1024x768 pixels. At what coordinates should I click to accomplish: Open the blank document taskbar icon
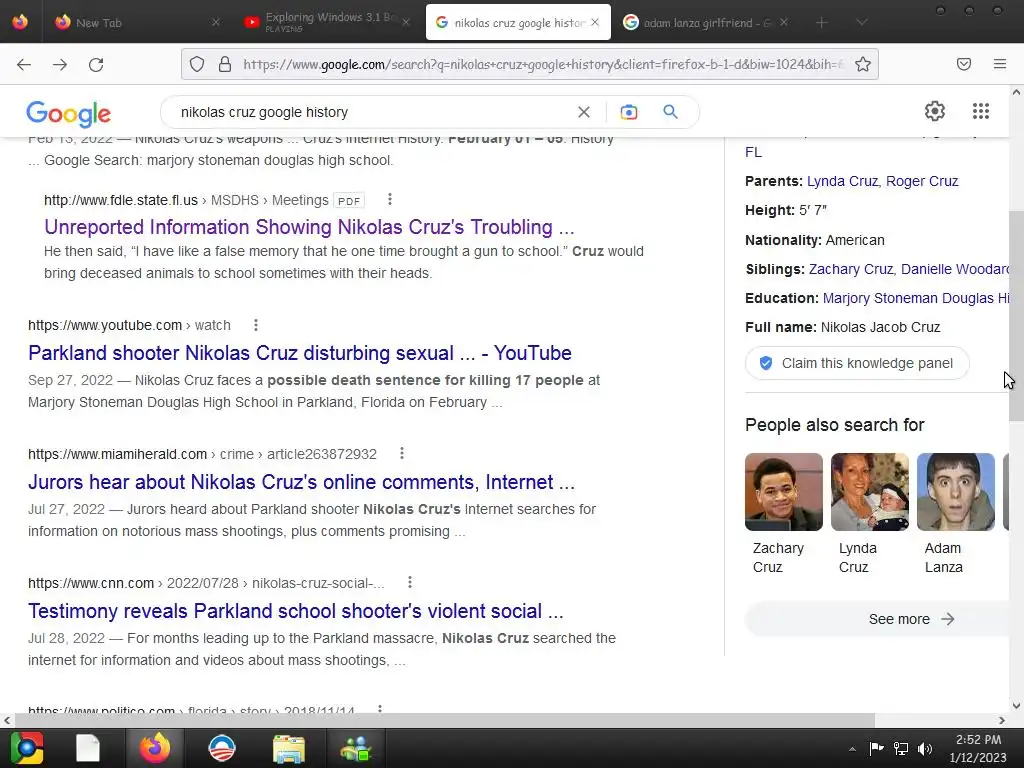88,748
